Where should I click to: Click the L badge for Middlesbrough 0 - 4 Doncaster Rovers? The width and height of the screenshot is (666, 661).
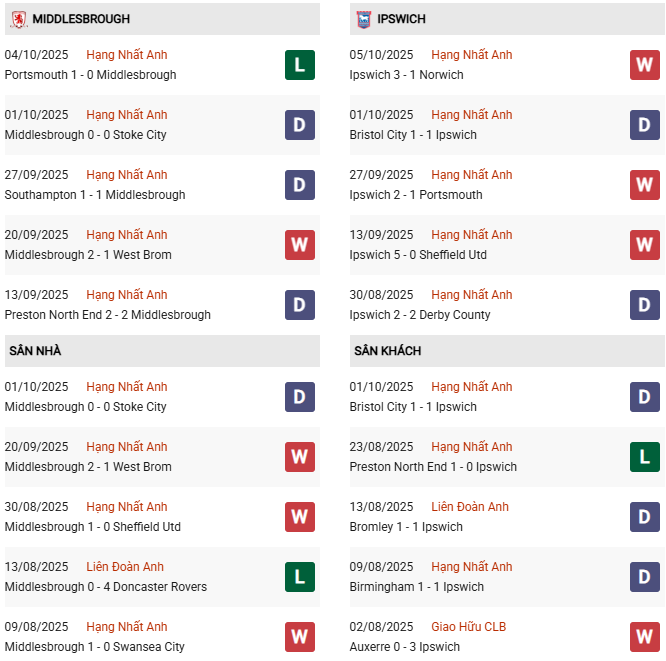coord(300,577)
